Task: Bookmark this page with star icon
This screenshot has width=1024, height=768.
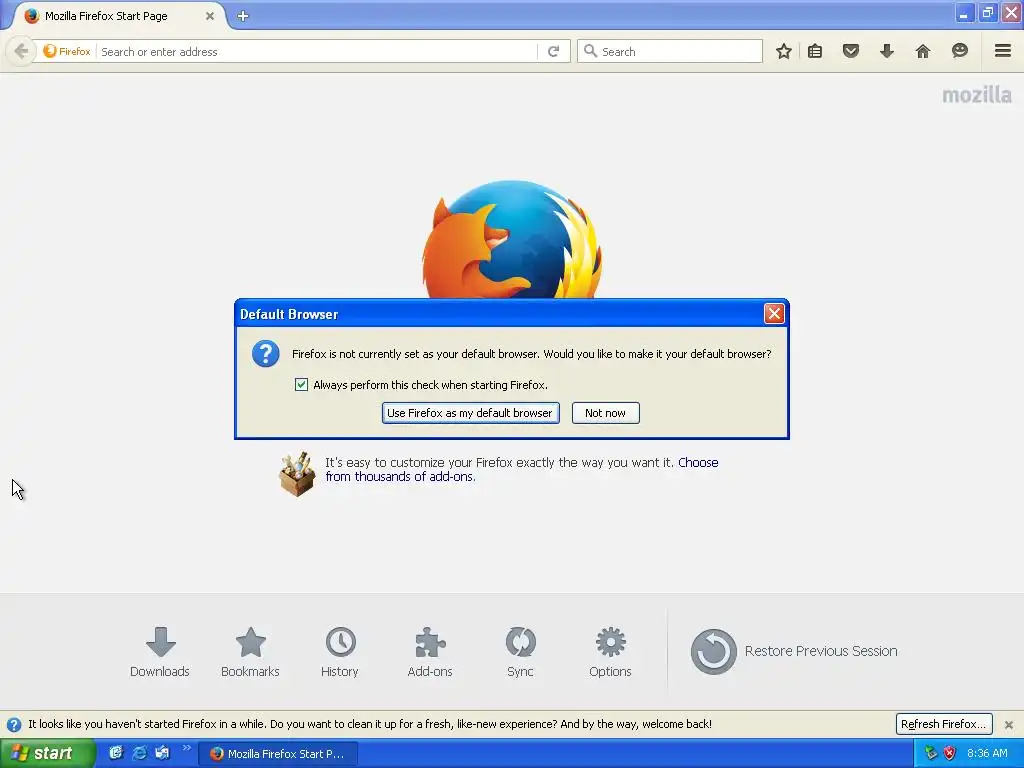Action: [x=784, y=51]
